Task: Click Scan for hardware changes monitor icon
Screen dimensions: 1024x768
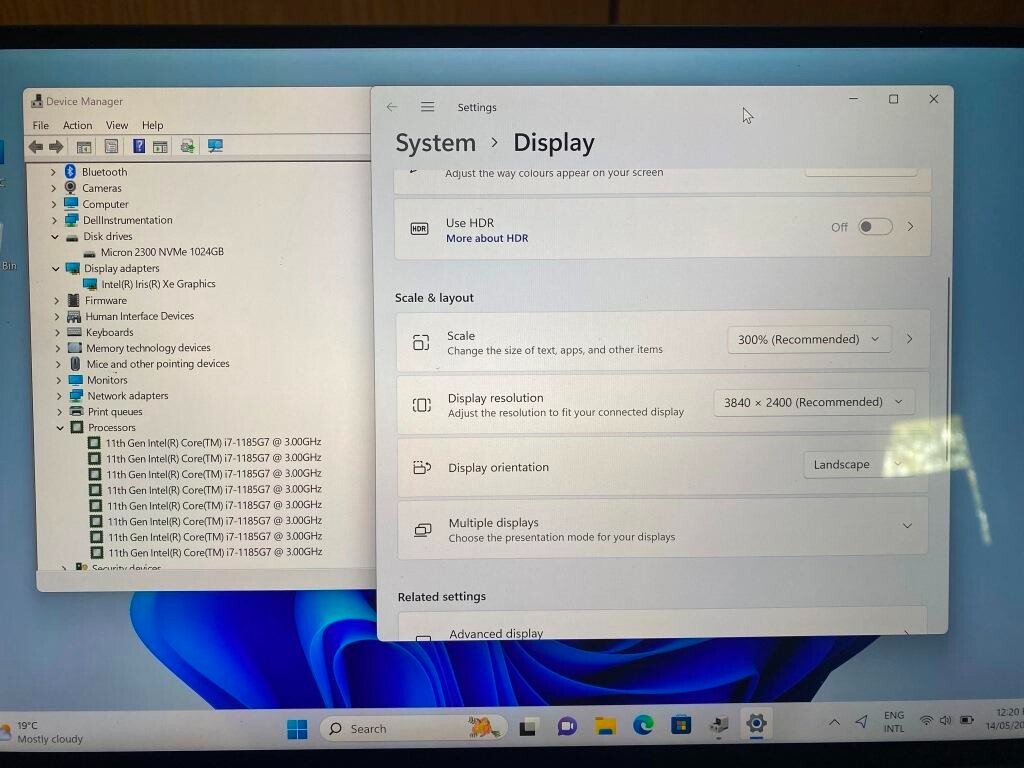Action: tap(215, 146)
